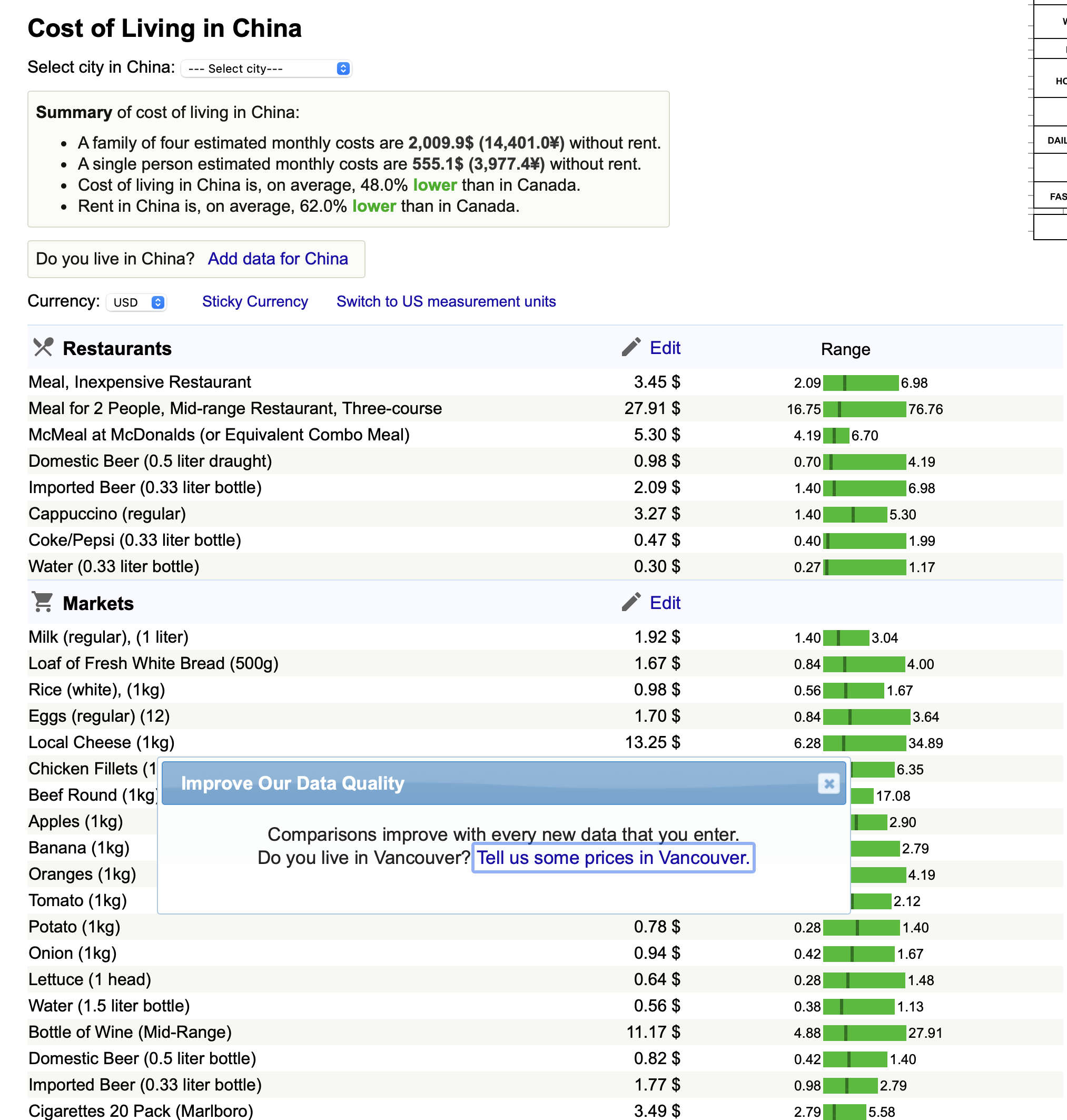Open the Select city dropdown
This screenshot has width=1067, height=1120.
[265, 68]
